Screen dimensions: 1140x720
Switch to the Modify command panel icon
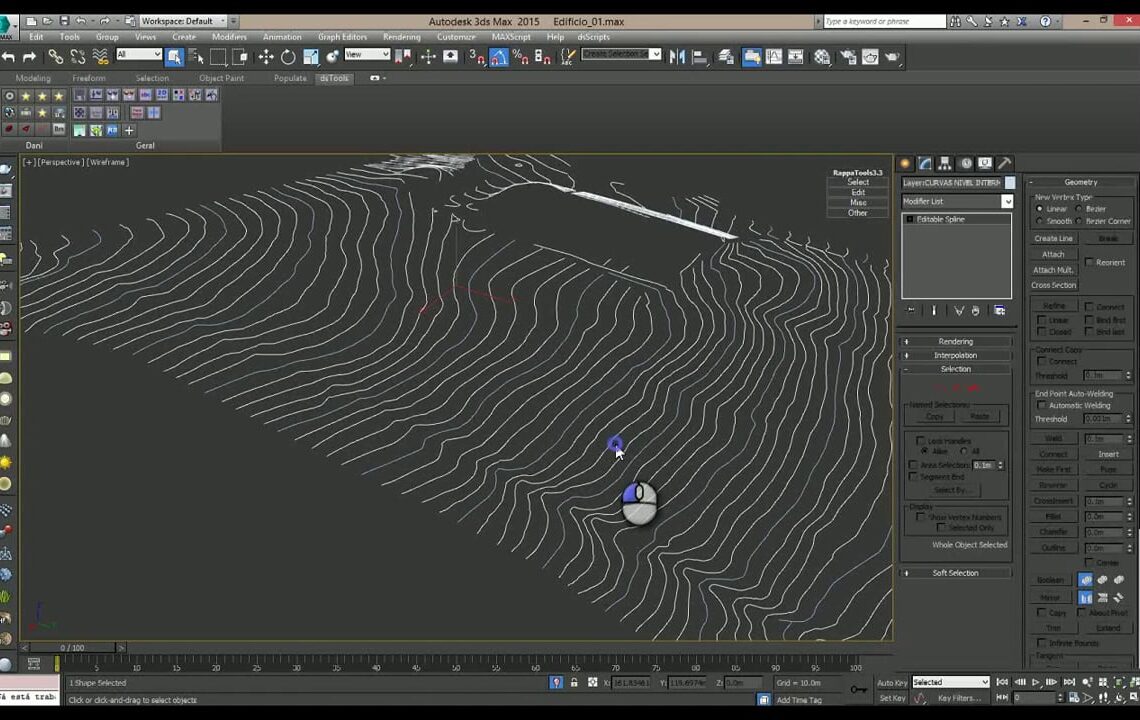pos(924,165)
